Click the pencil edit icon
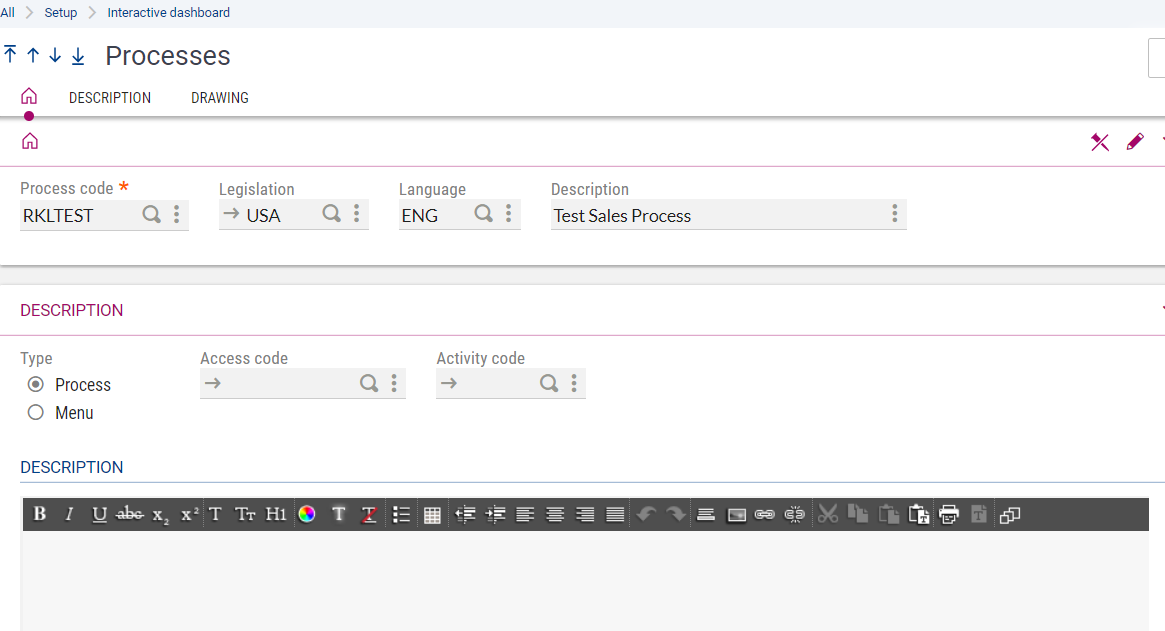The height and width of the screenshot is (631, 1165). click(x=1134, y=142)
